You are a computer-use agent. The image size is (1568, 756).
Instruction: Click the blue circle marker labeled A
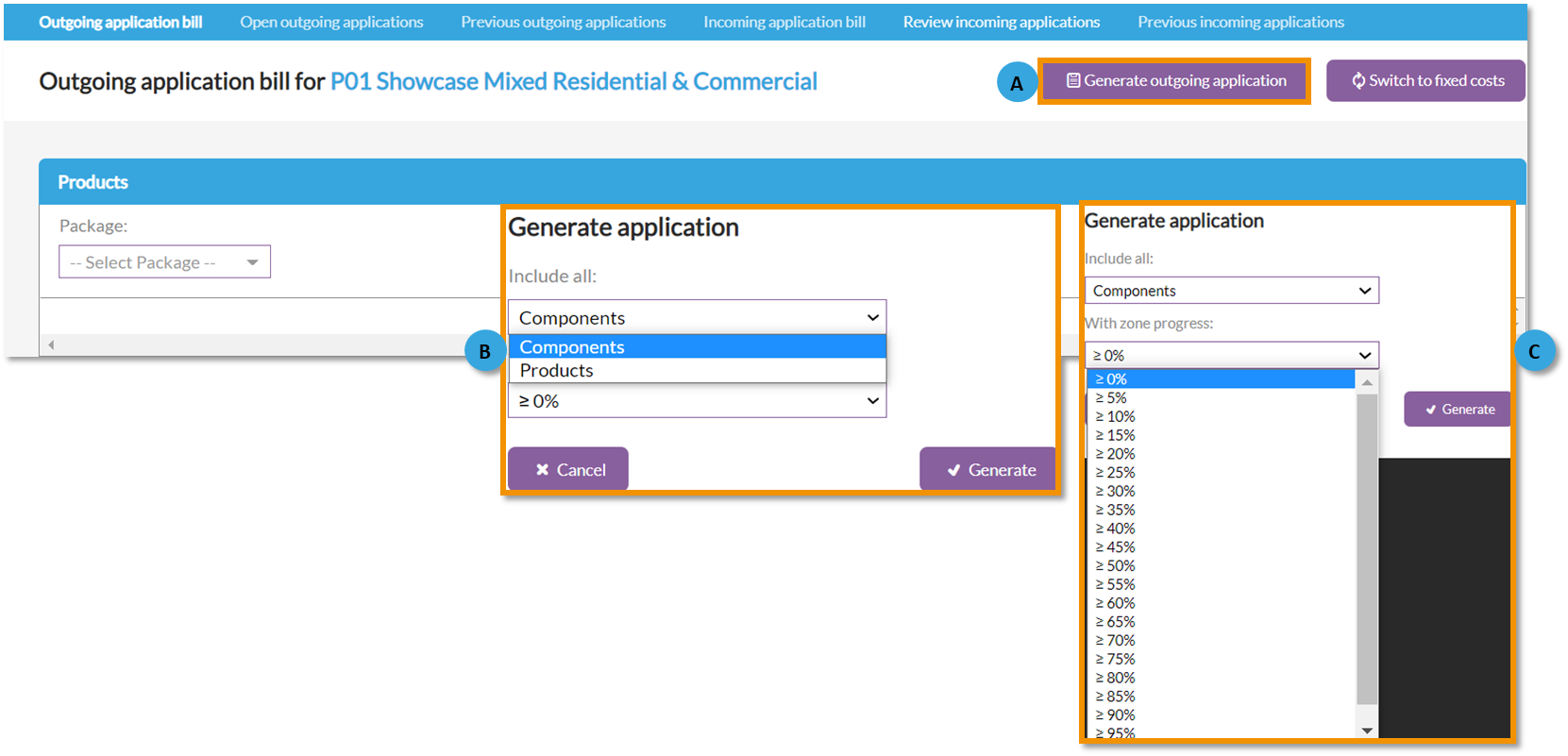coord(1017,83)
